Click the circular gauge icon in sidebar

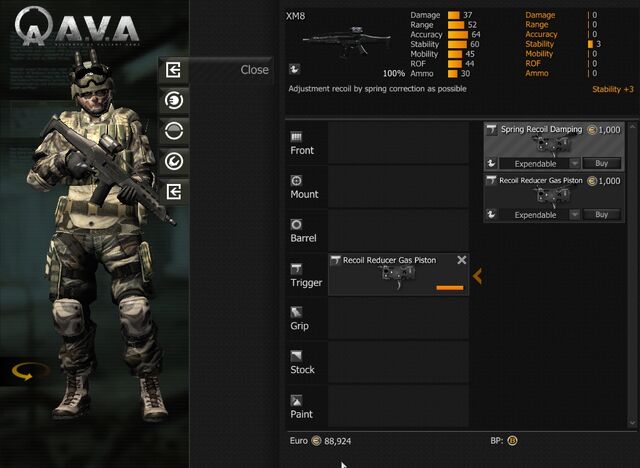pyautogui.click(x=174, y=162)
